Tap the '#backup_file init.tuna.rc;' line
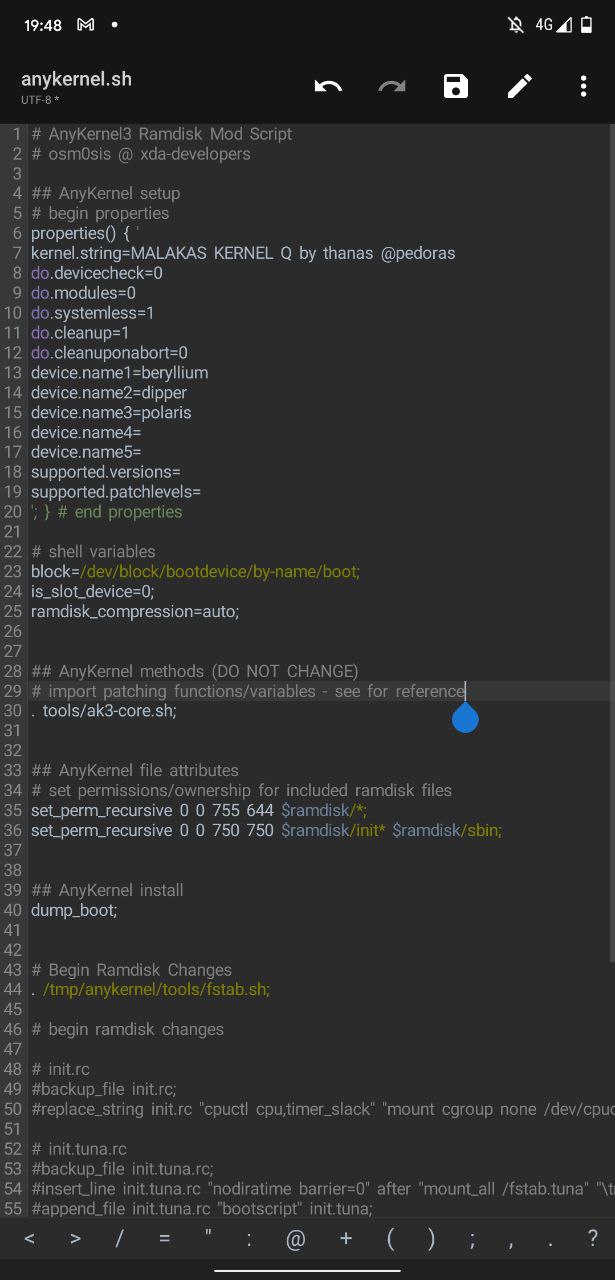The height and width of the screenshot is (1280, 615). click(122, 1169)
